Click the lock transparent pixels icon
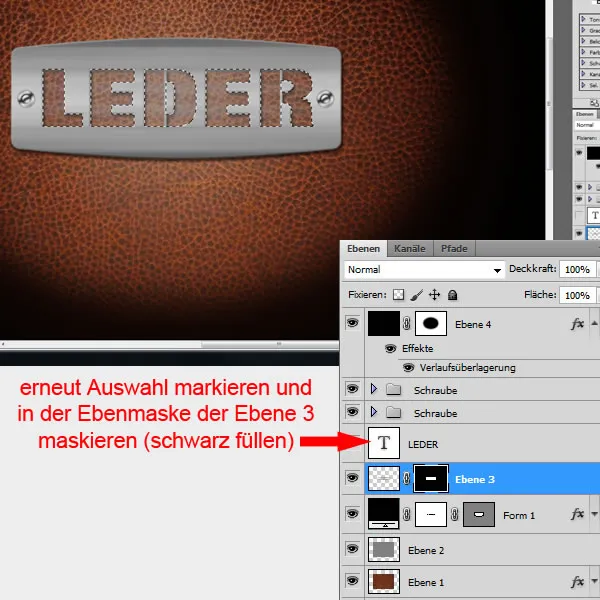Screen dimensions: 600x600 click(x=400, y=296)
